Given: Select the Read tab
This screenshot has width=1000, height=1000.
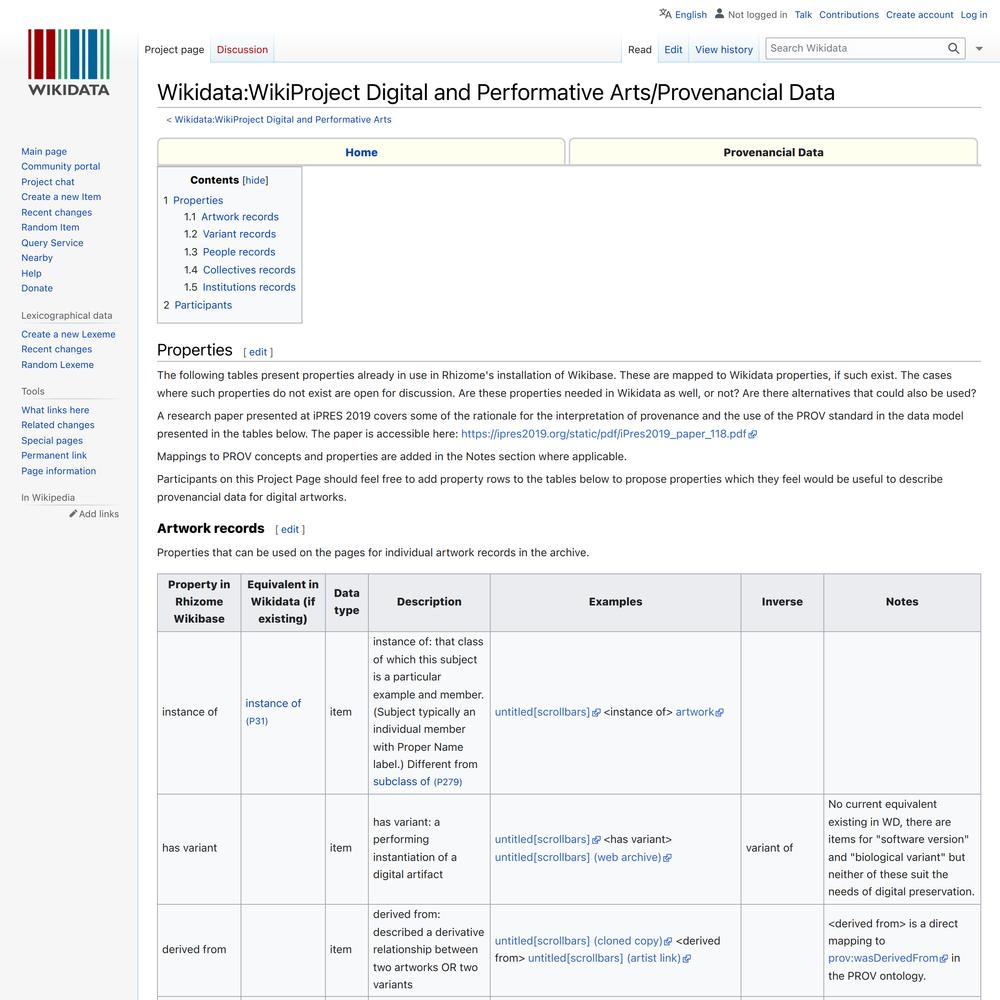Looking at the screenshot, I should point(640,50).
